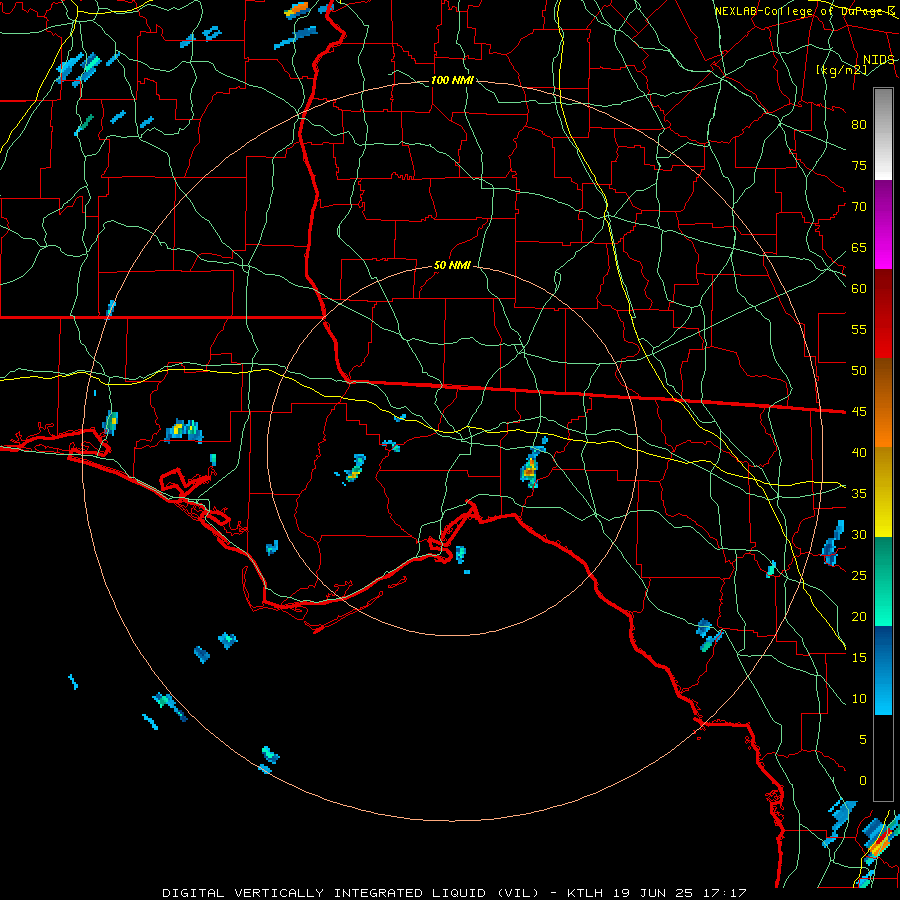Screen dimensions: 900x900
Task: Click the white-gray segment of color scale
Action: [x=883, y=134]
